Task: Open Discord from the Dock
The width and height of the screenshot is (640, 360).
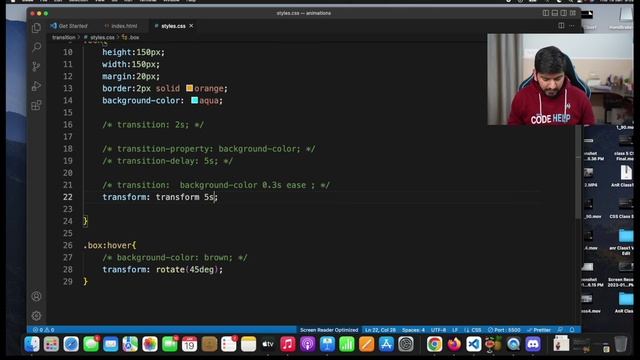Action: click(533, 344)
